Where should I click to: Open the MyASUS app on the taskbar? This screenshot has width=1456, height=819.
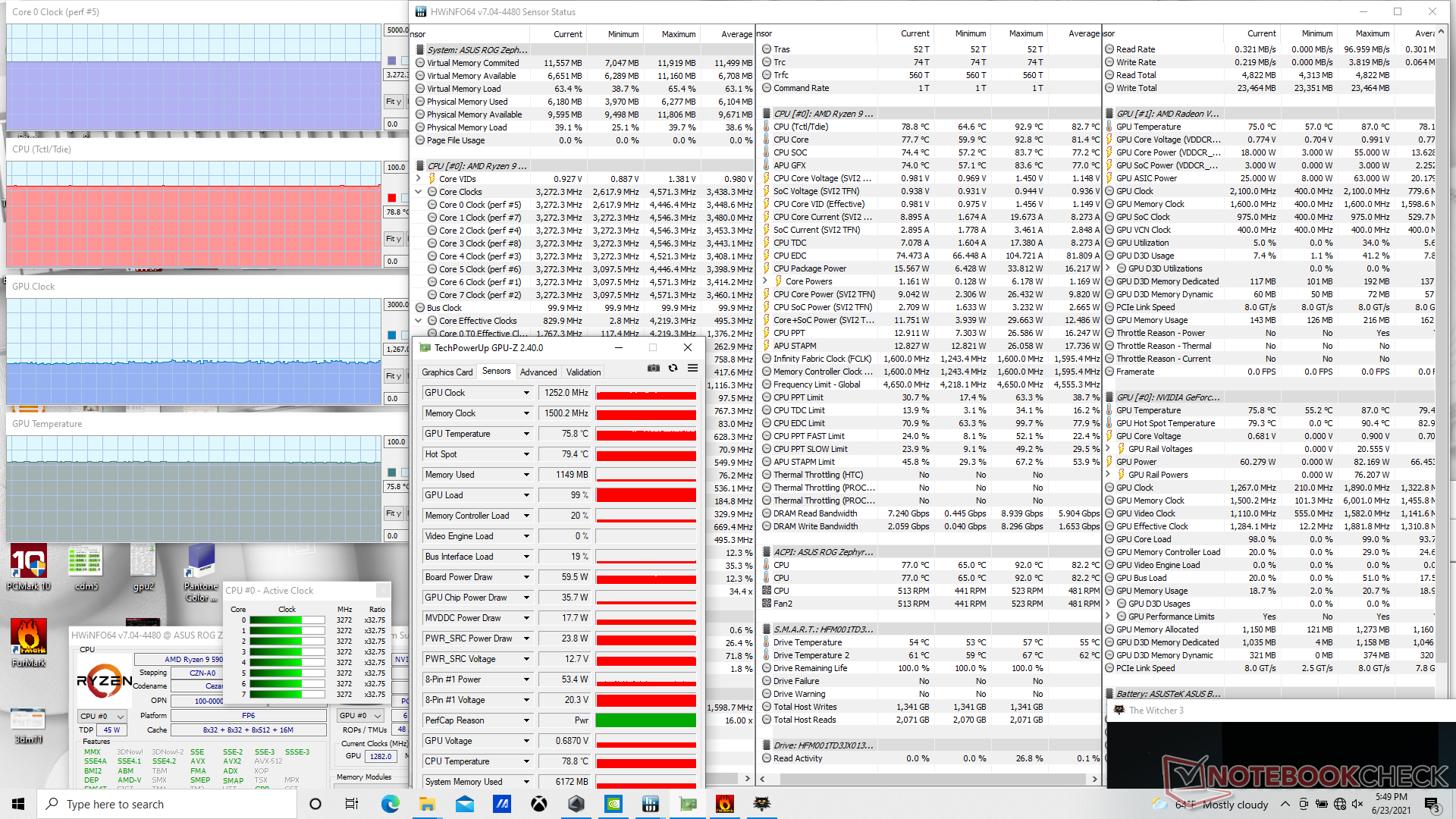tap(501, 804)
